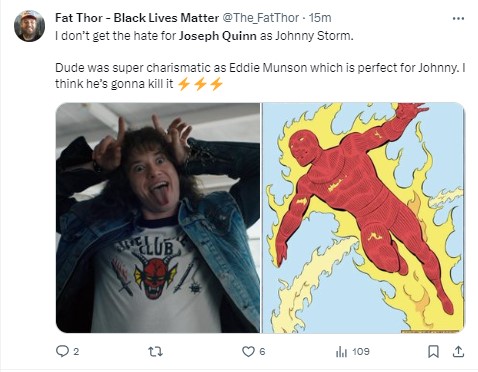Click the tweet text about Eddie Munson
This screenshot has width=478, height=372.
tap(260, 76)
